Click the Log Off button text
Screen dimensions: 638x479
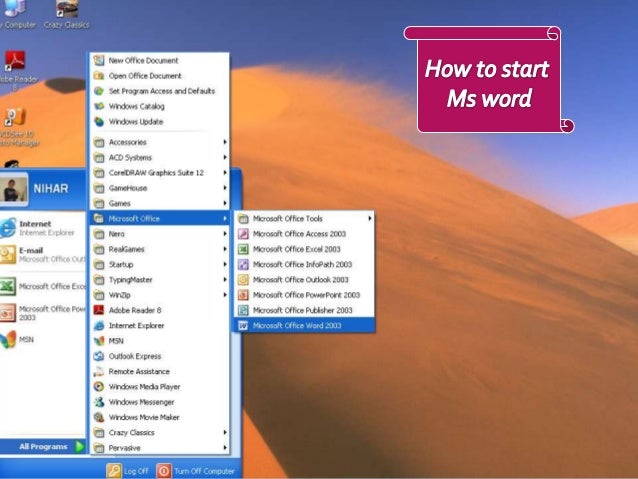click(136, 471)
